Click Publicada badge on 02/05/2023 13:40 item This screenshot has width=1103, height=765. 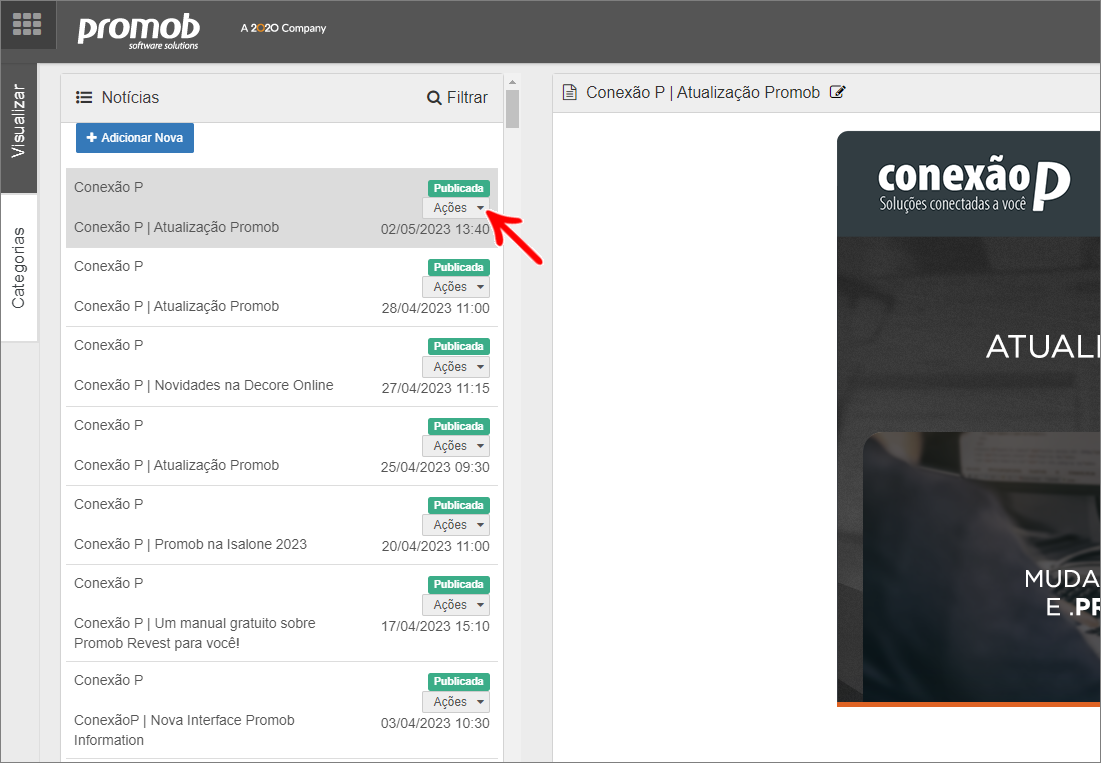(x=459, y=188)
